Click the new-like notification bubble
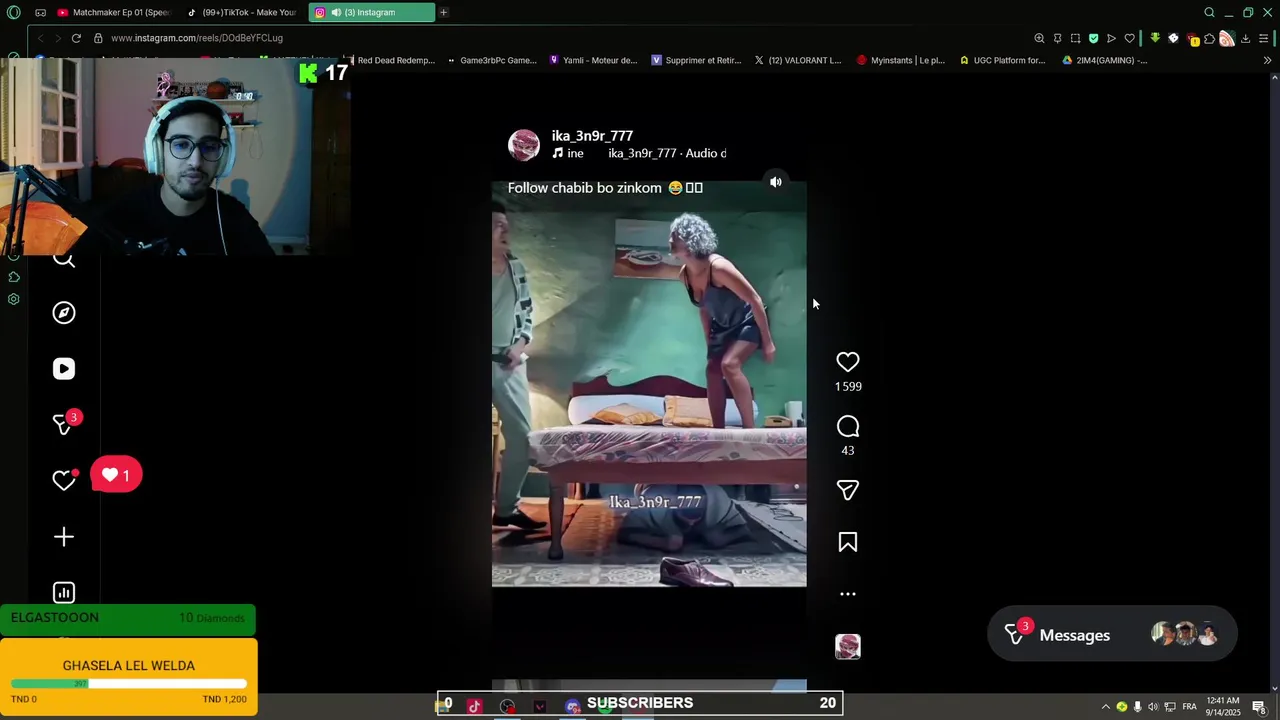1280x720 pixels. 116,475
